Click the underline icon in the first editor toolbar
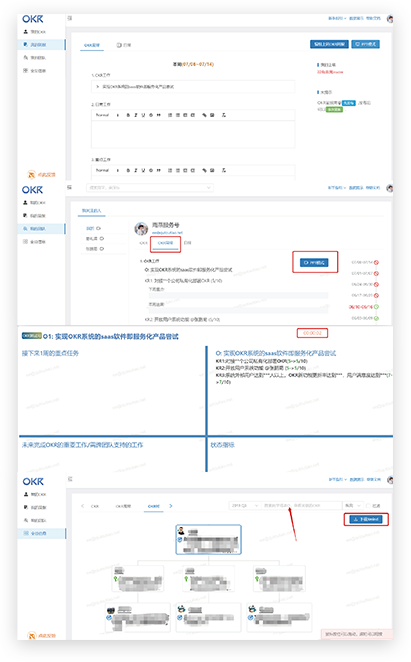 pos(143,115)
